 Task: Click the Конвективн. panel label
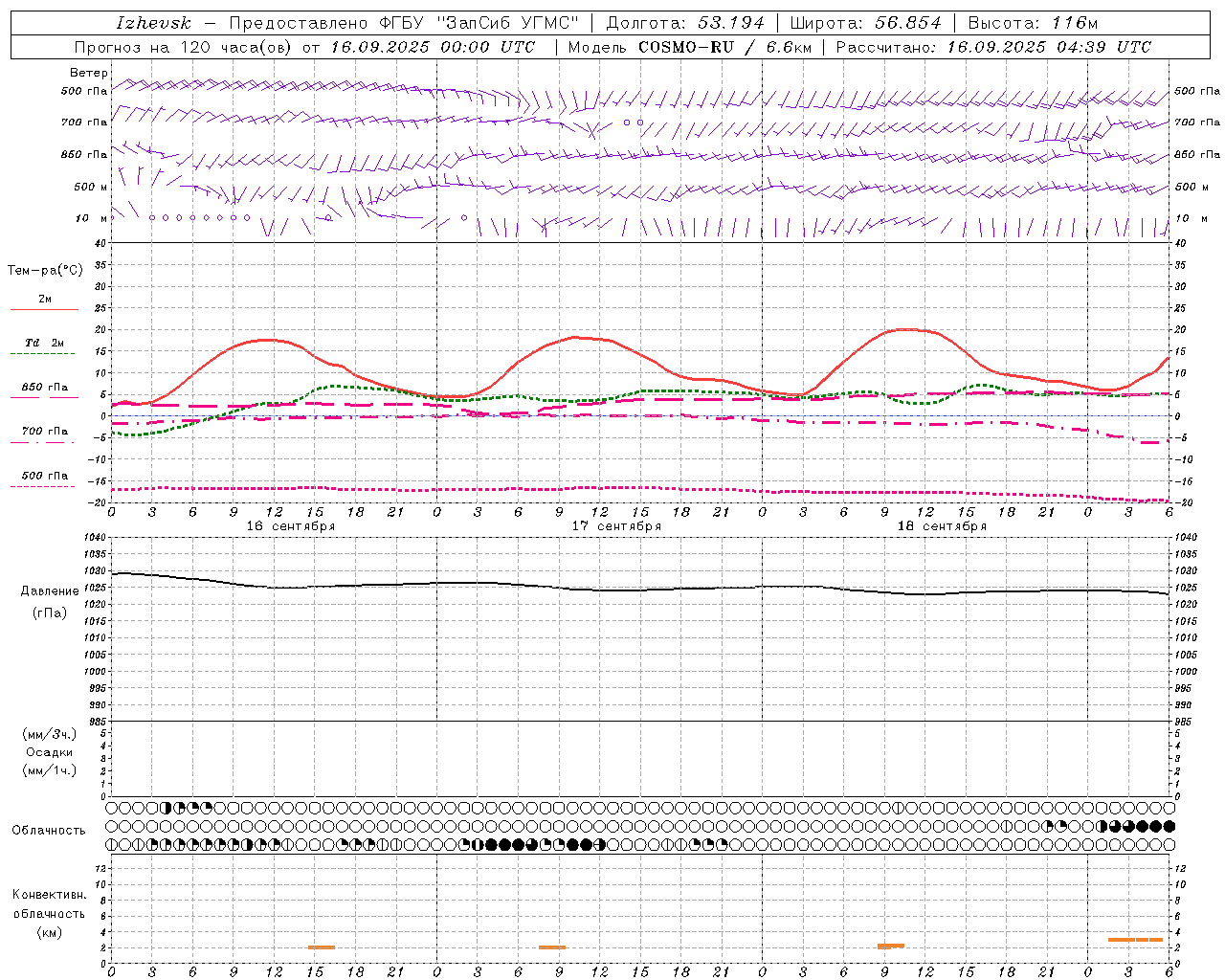(49, 895)
